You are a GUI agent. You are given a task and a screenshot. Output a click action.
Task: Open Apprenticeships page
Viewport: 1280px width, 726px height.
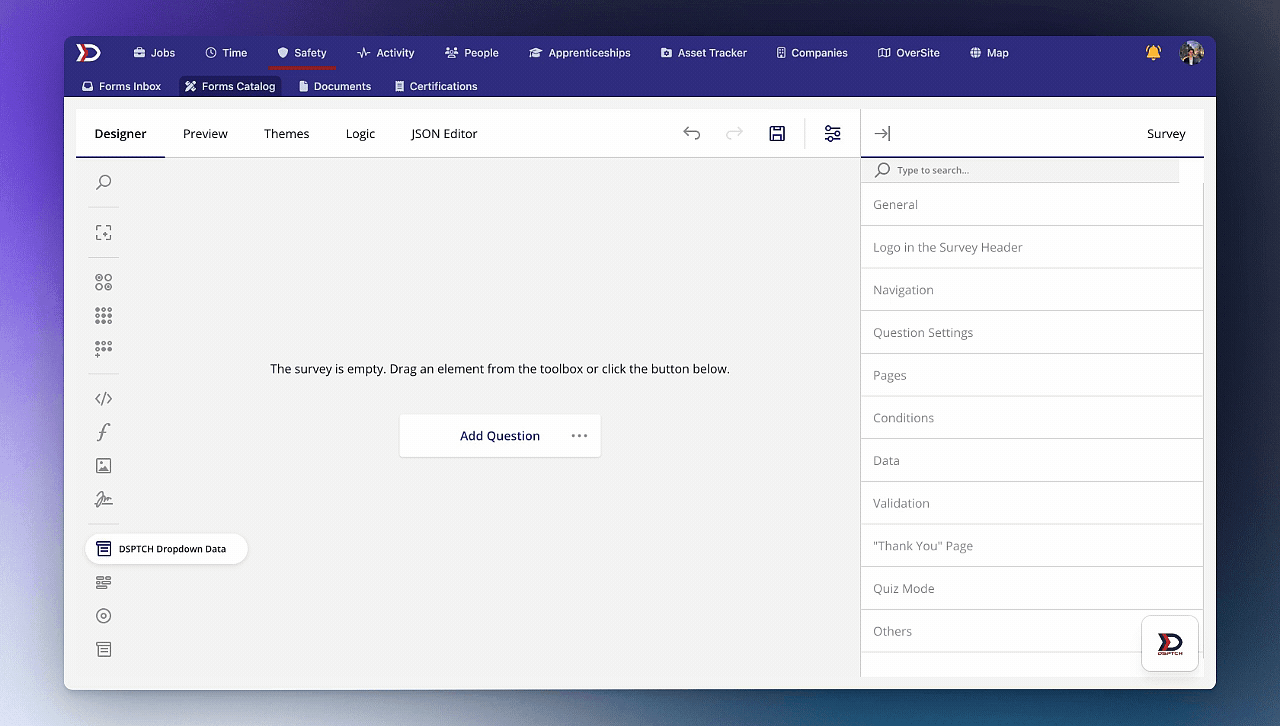tap(580, 53)
